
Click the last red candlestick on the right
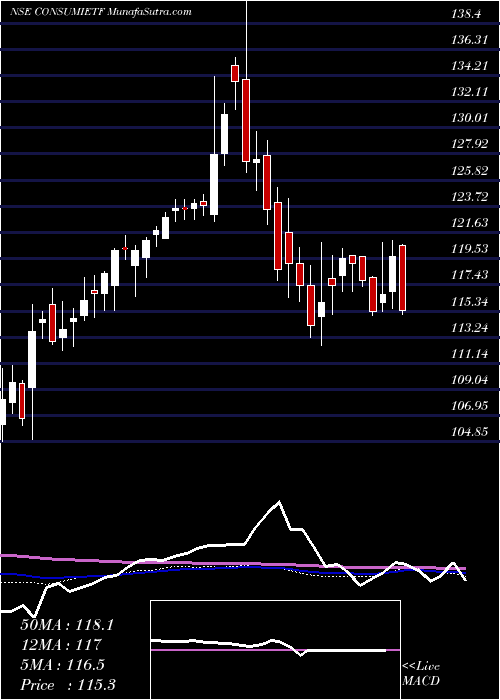click(x=402, y=278)
